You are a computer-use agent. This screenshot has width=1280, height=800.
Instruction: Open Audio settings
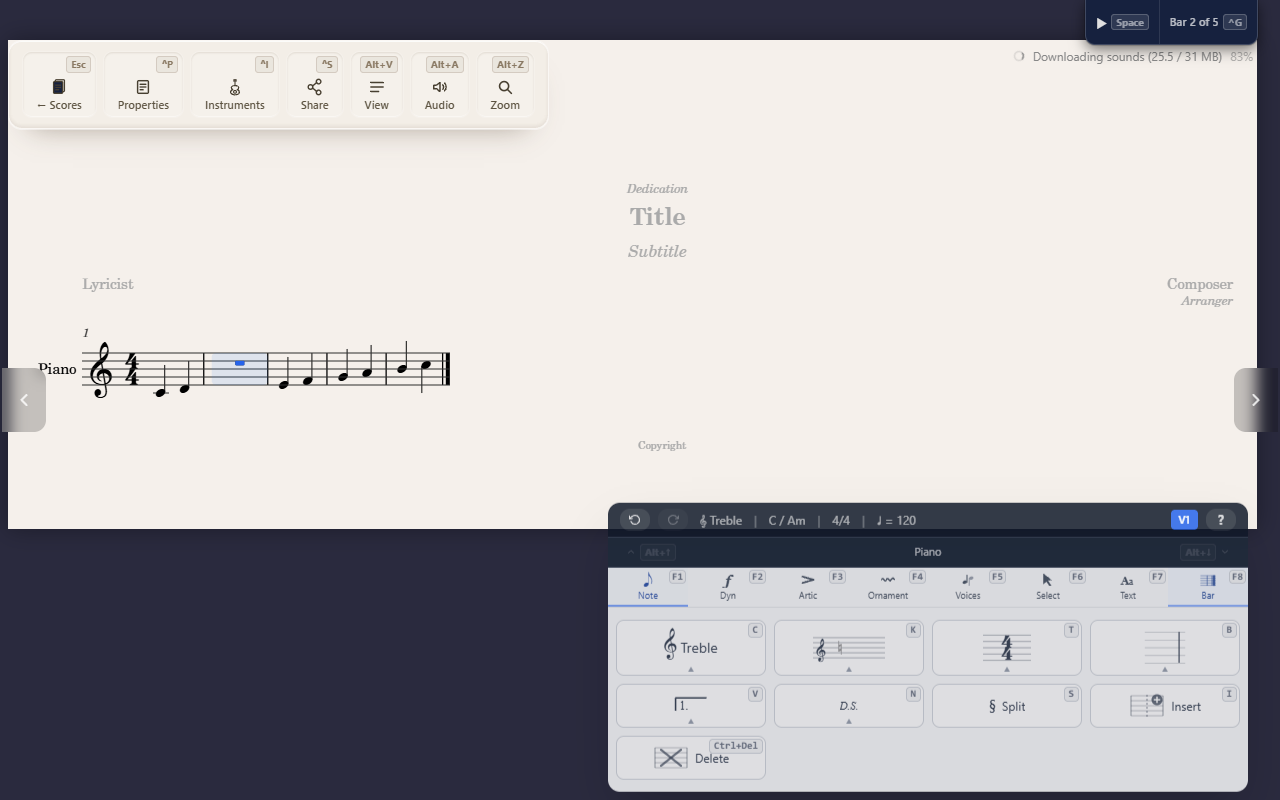(x=439, y=86)
